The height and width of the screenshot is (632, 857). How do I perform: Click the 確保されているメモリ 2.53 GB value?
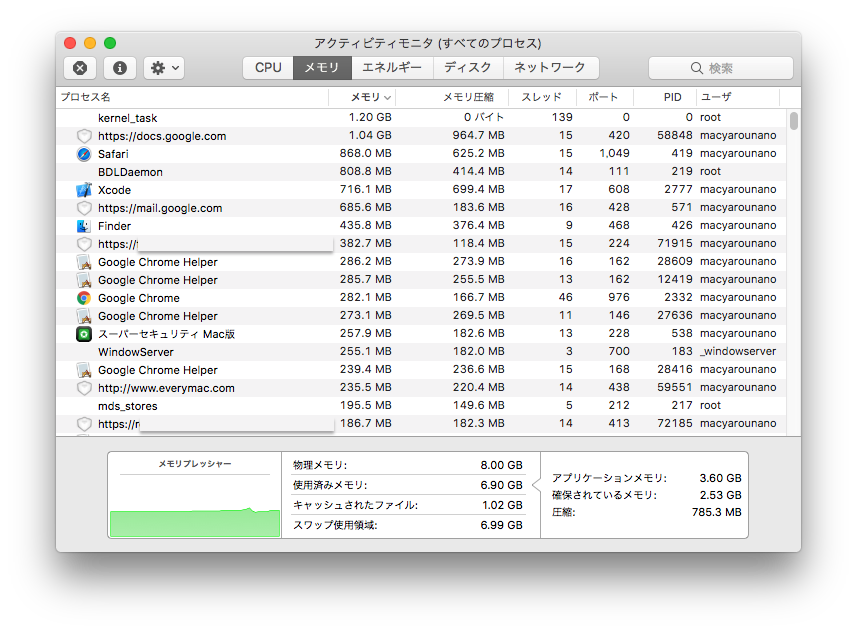coord(720,495)
